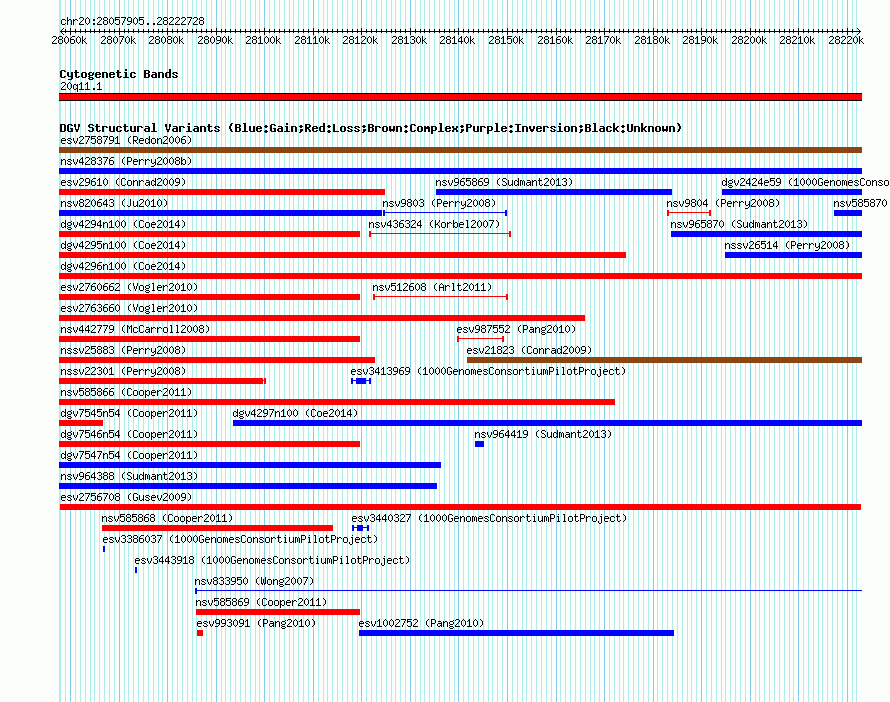
Task: Click nssv25883 (Perry2008) label
Action: [123, 350]
